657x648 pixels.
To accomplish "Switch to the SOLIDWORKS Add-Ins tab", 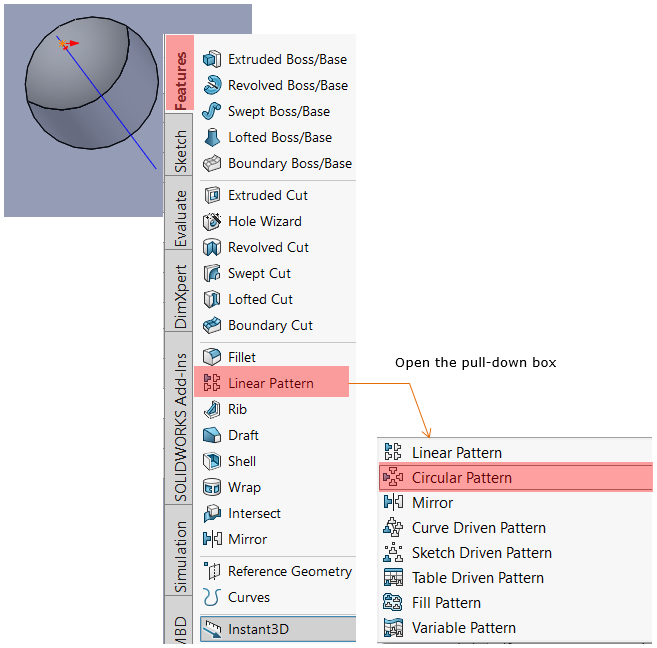I will 179,418.
